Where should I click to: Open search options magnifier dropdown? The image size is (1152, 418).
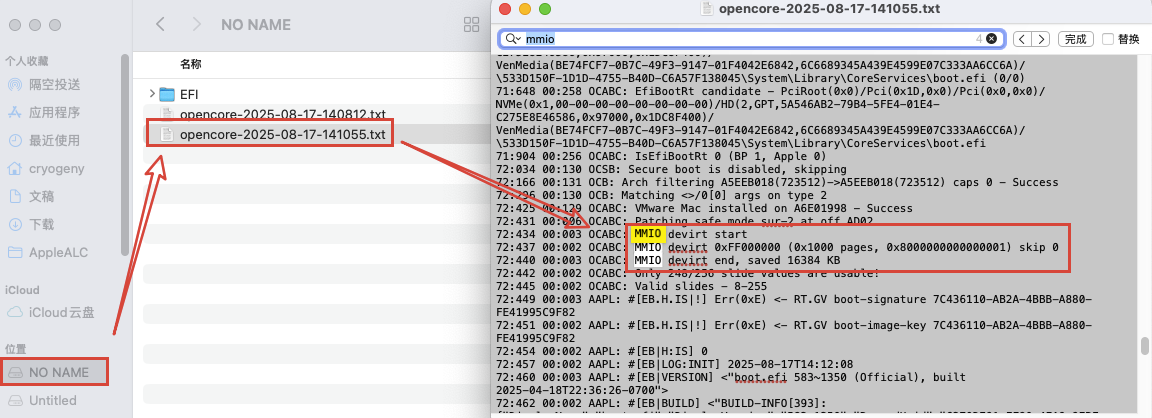512,39
